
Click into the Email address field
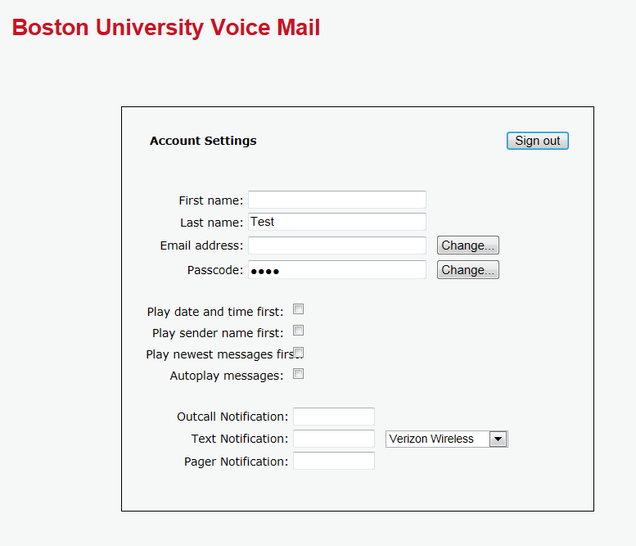pos(337,245)
